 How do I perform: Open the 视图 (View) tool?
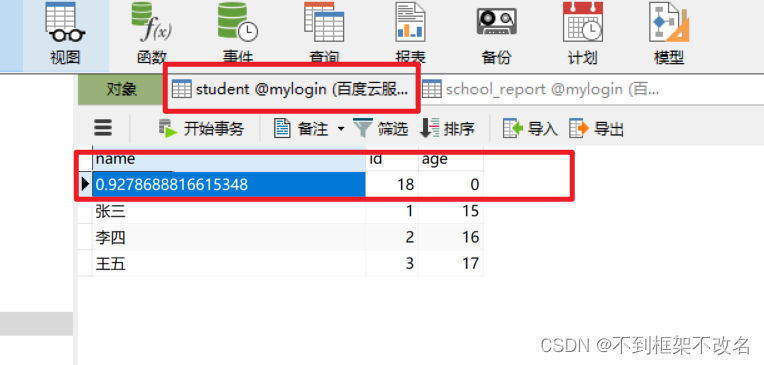coord(65,34)
